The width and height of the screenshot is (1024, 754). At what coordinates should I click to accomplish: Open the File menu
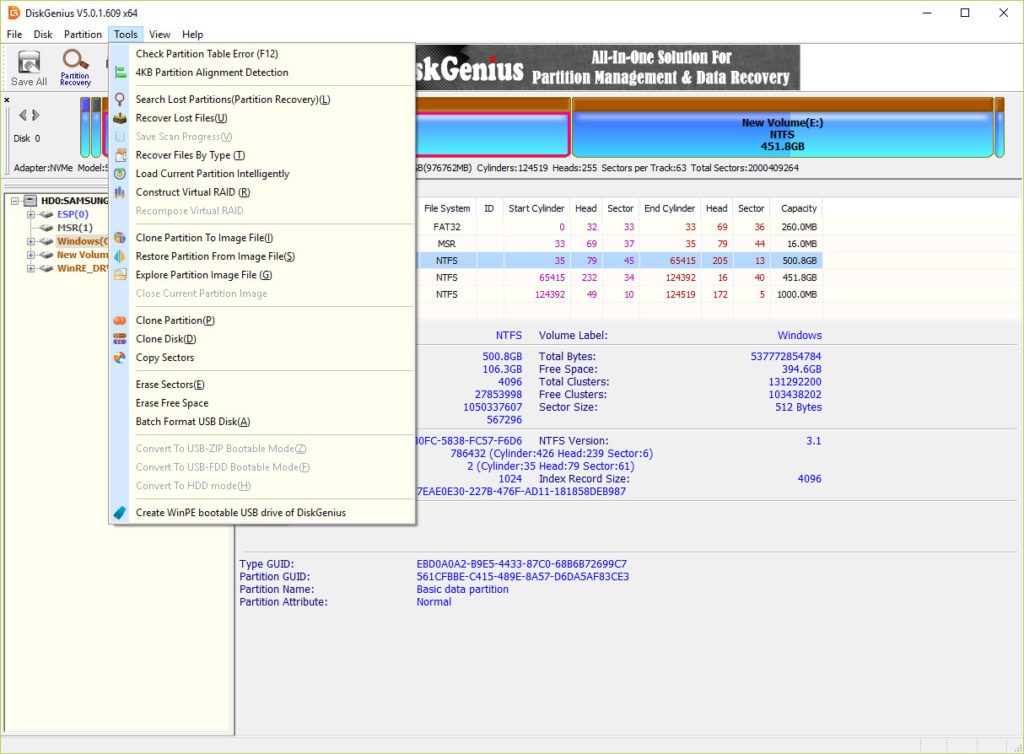(14, 35)
